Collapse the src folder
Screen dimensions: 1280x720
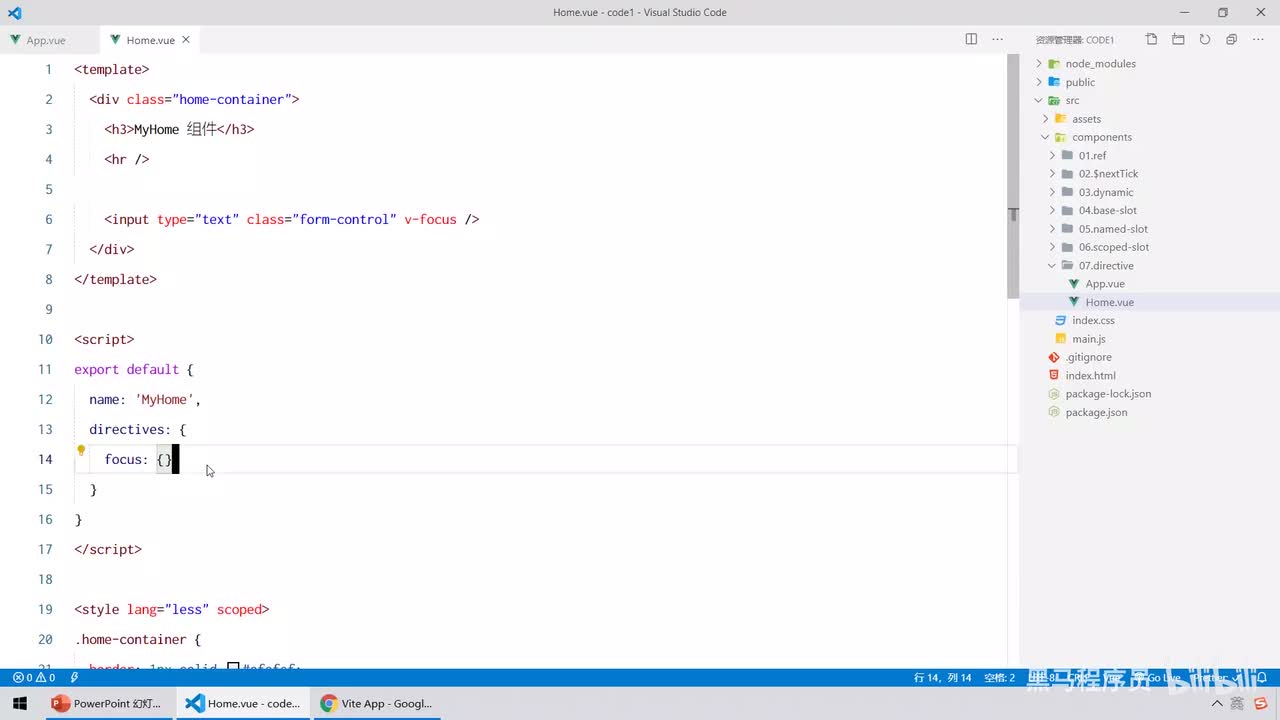1072,101
